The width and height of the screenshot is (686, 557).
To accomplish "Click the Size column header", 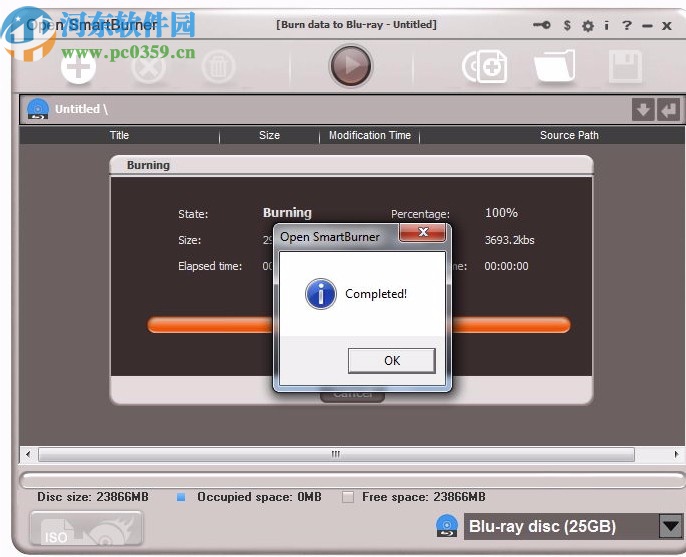I will pyautogui.click(x=269, y=135).
